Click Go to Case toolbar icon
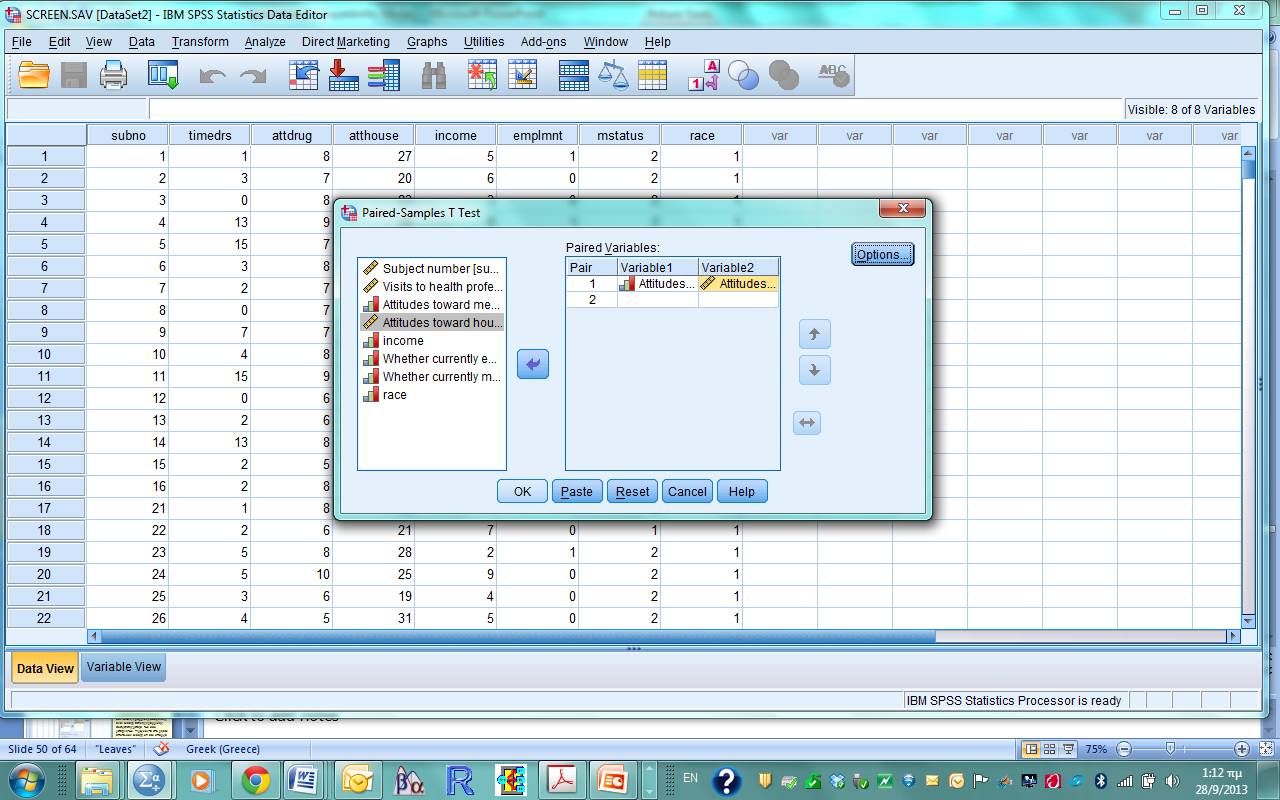1280x800 pixels. click(303, 75)
